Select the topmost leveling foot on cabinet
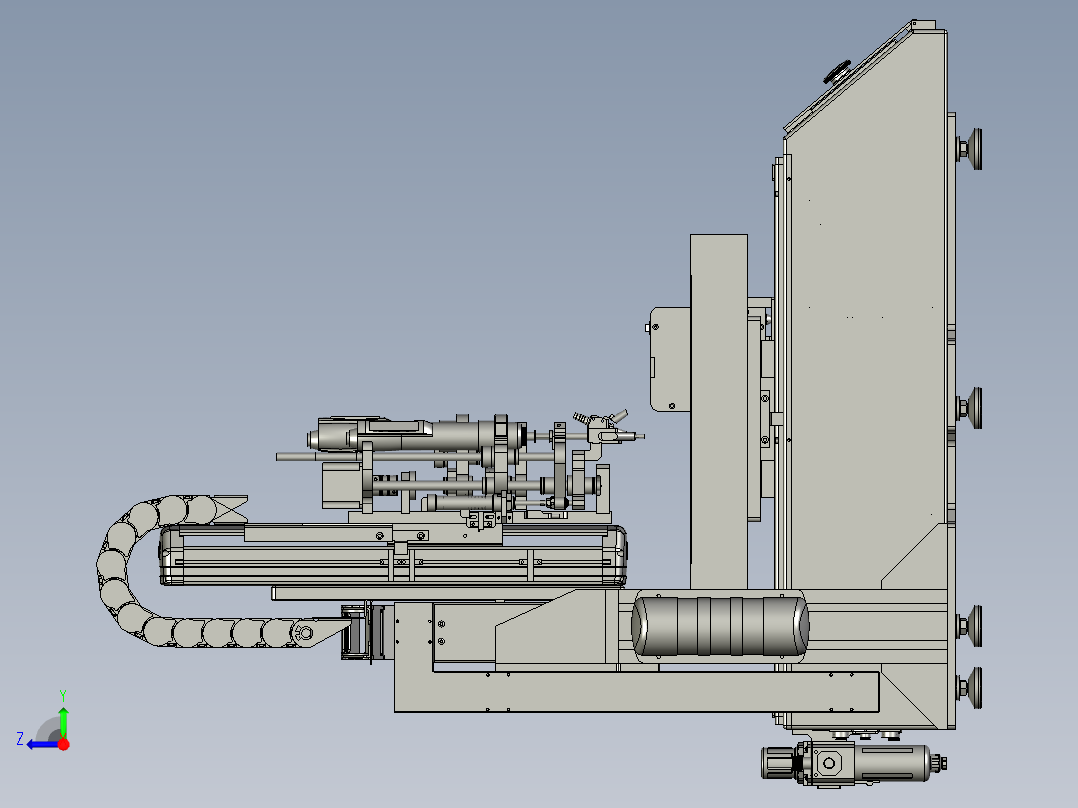This screenshot has width=1078, height=808. (970, 149)
